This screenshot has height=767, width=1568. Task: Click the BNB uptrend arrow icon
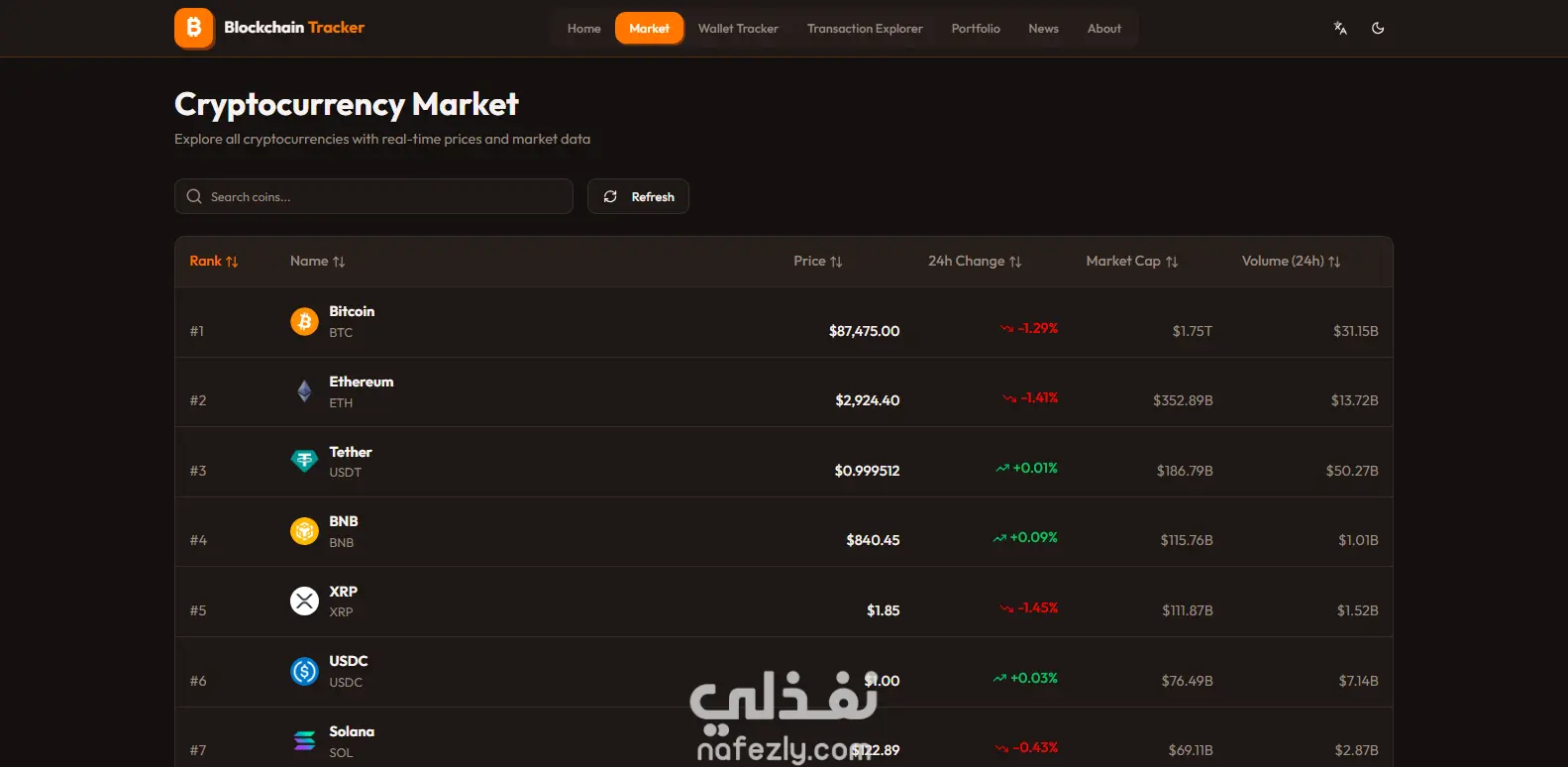(x=999, y=538)
